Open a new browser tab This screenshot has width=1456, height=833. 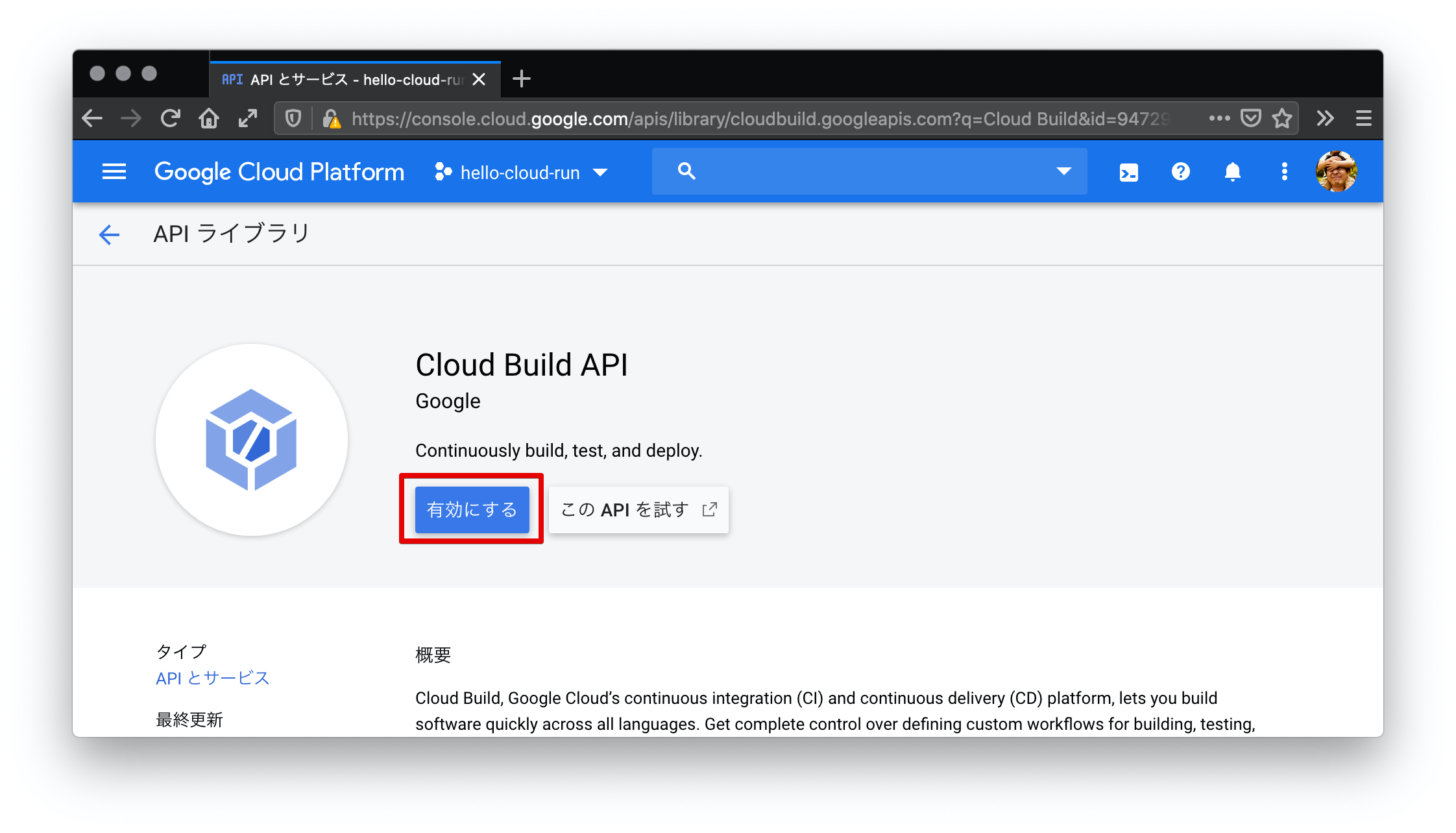coord(522,79)
